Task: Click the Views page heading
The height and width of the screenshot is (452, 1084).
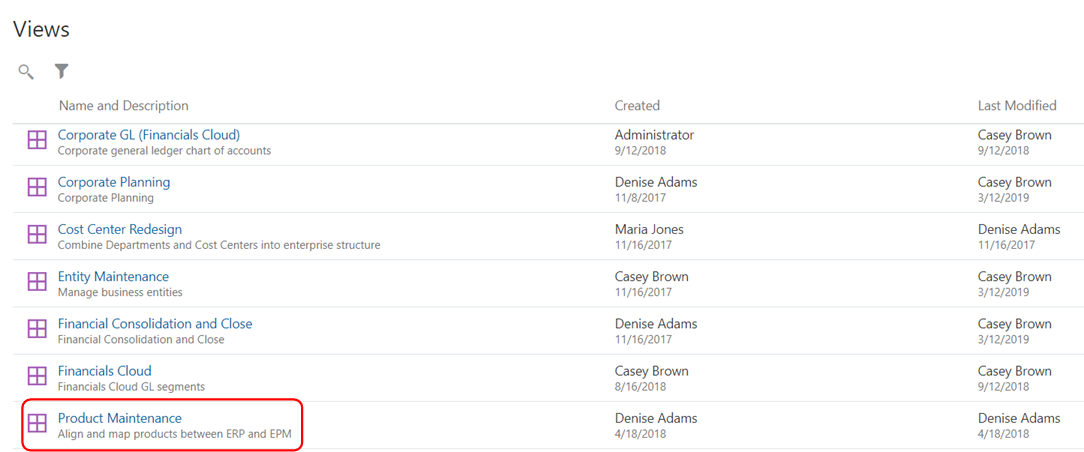Action: tap(41, 29)
